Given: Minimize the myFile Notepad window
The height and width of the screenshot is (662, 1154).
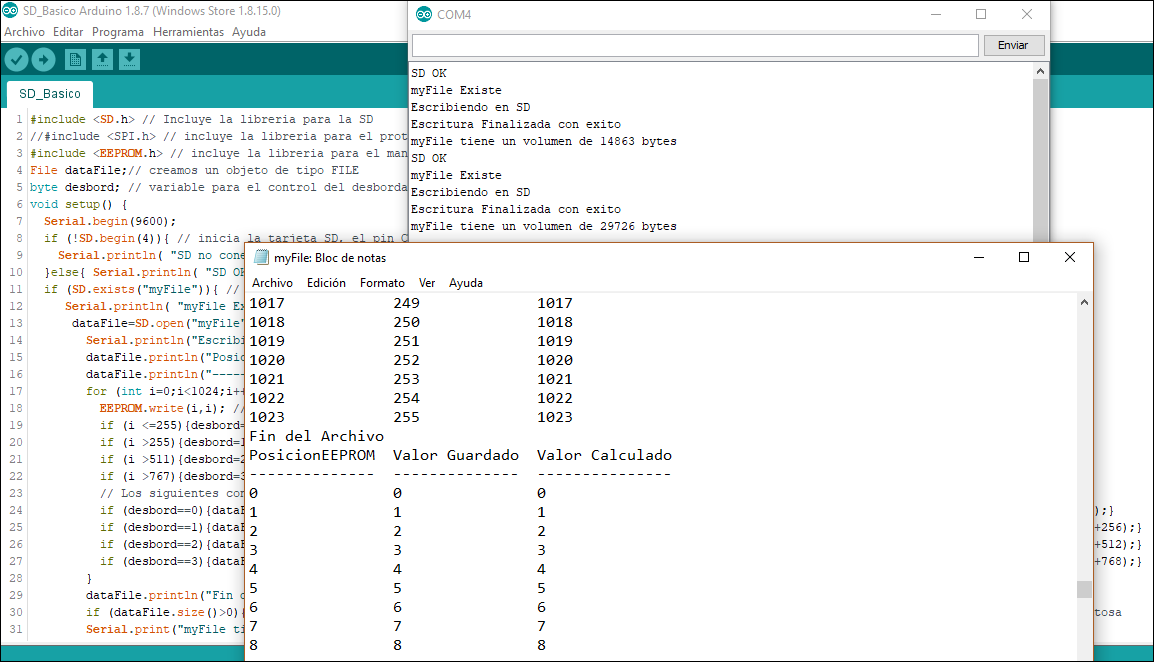Looking at the screenshot, I should (979, 257).
